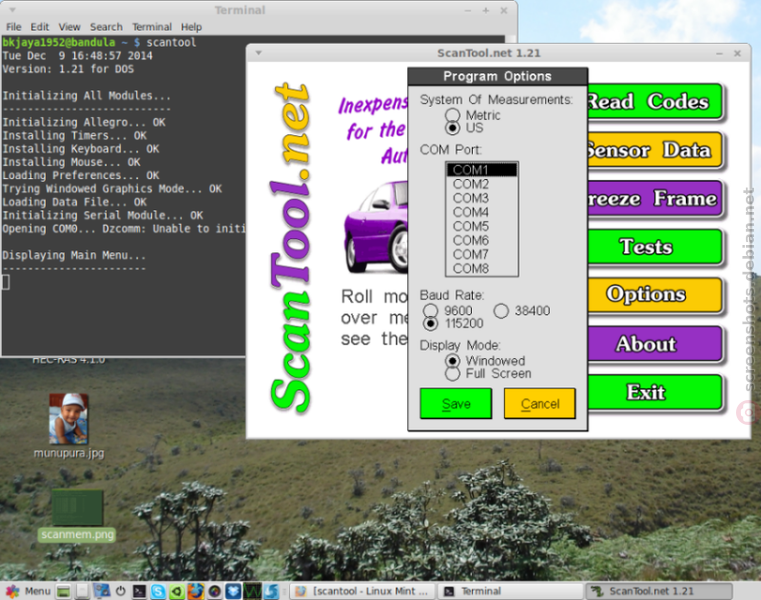
Task: Select COM5 in the port list
Action: [x=482, y=226]
